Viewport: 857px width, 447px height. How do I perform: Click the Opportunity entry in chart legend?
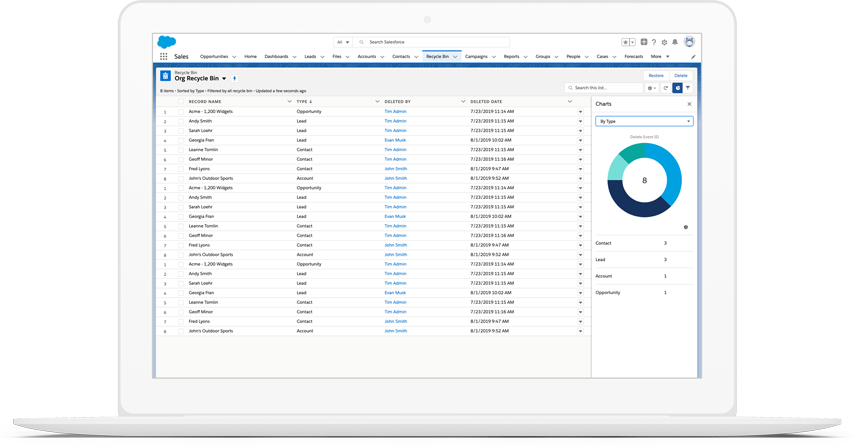[x=608, y=293]
